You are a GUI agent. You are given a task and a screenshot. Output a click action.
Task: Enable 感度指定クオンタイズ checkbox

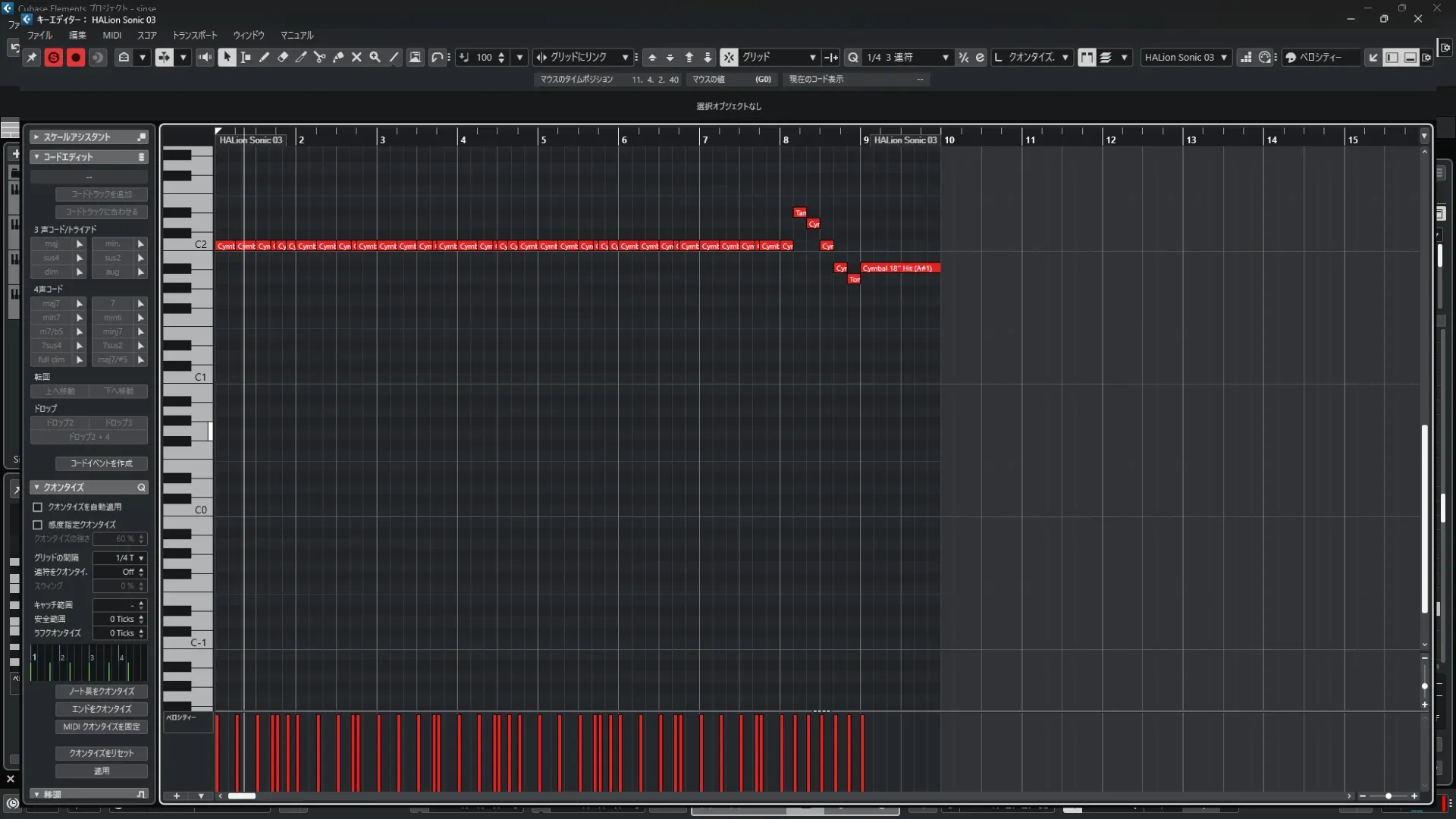point(38,525)
